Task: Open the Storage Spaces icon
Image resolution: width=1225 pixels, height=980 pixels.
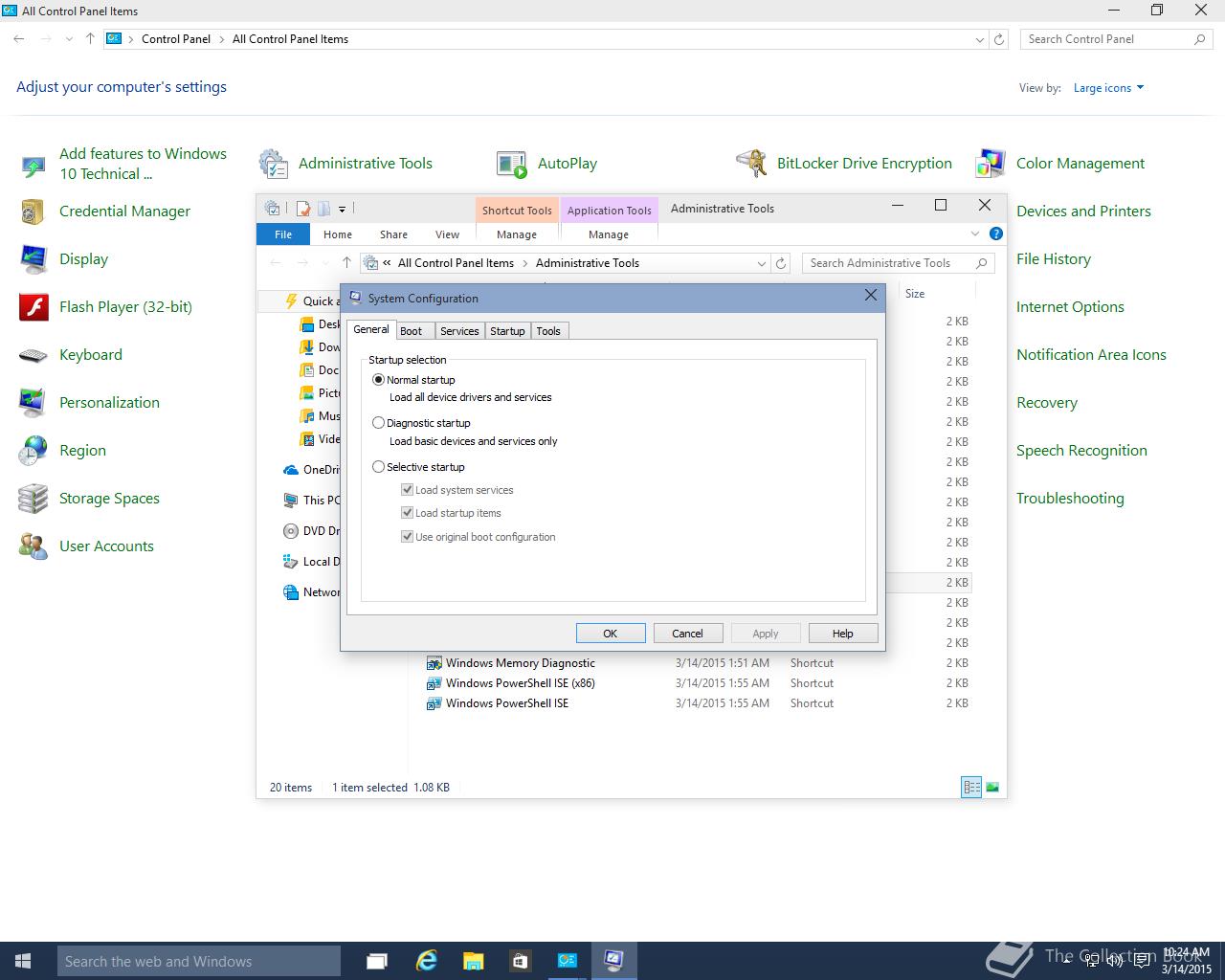Action: tap(33, 499)
